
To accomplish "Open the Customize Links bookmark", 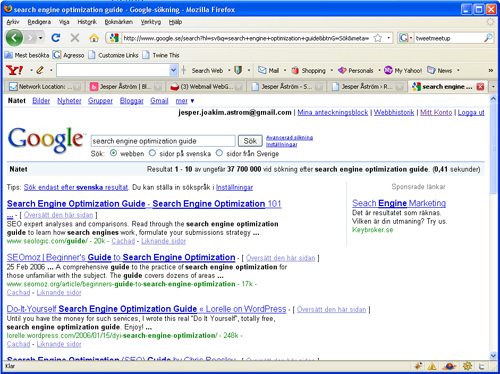I will click(113, 55).
